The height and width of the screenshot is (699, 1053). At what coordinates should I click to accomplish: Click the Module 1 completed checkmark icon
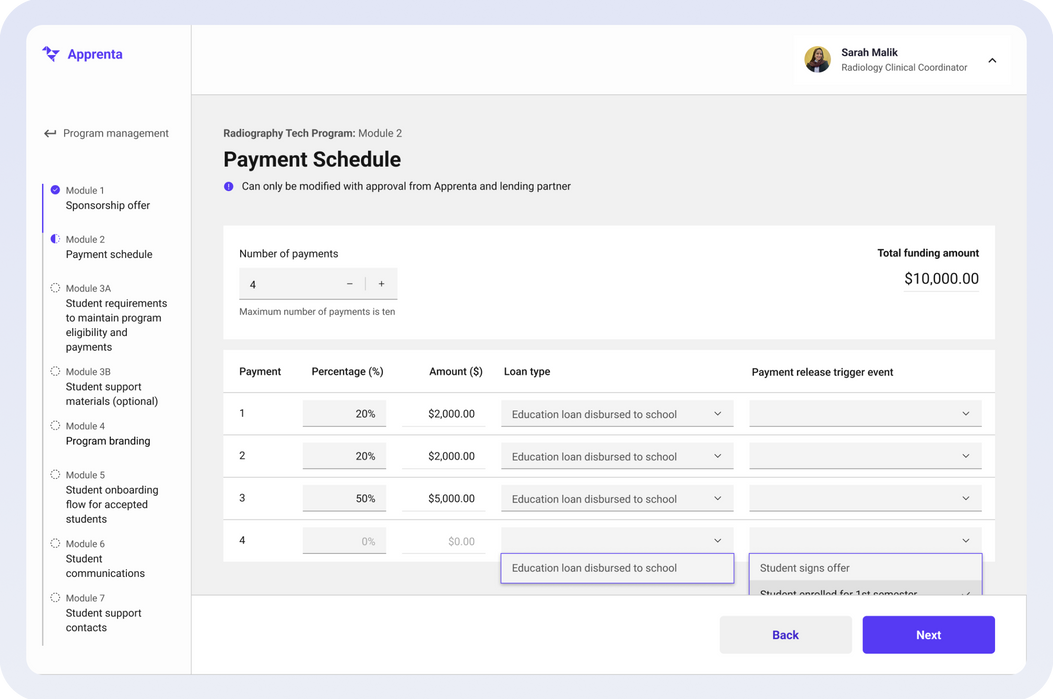[x=55, y=190]
